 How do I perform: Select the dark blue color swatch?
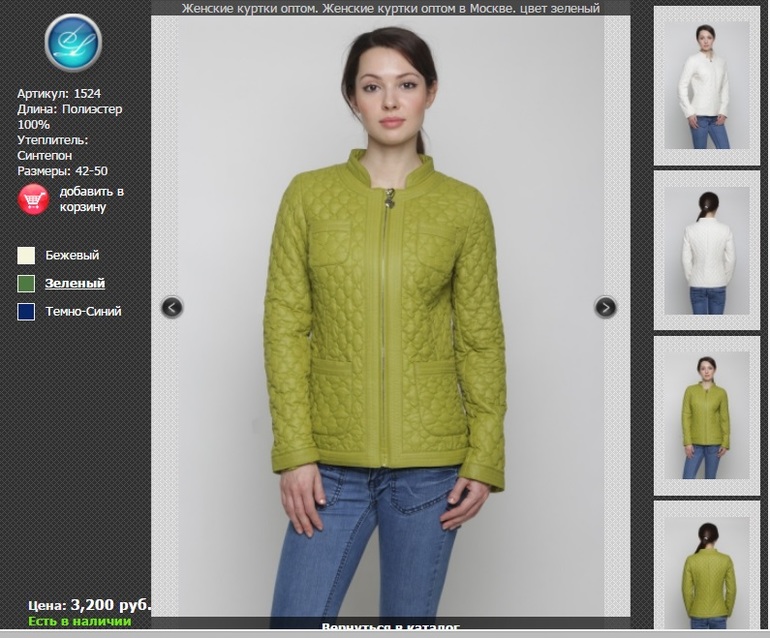pos(26,312)
